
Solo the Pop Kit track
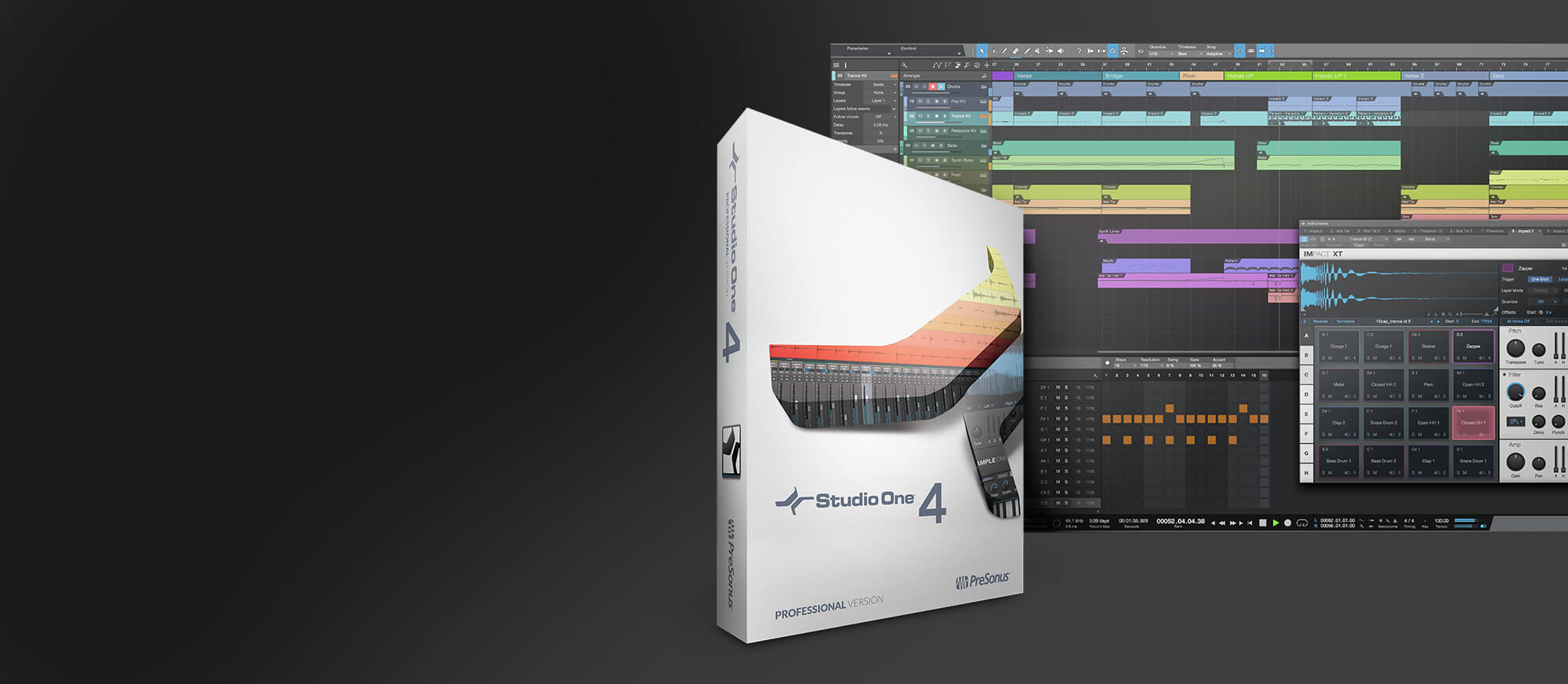click(x=928, y=101)
